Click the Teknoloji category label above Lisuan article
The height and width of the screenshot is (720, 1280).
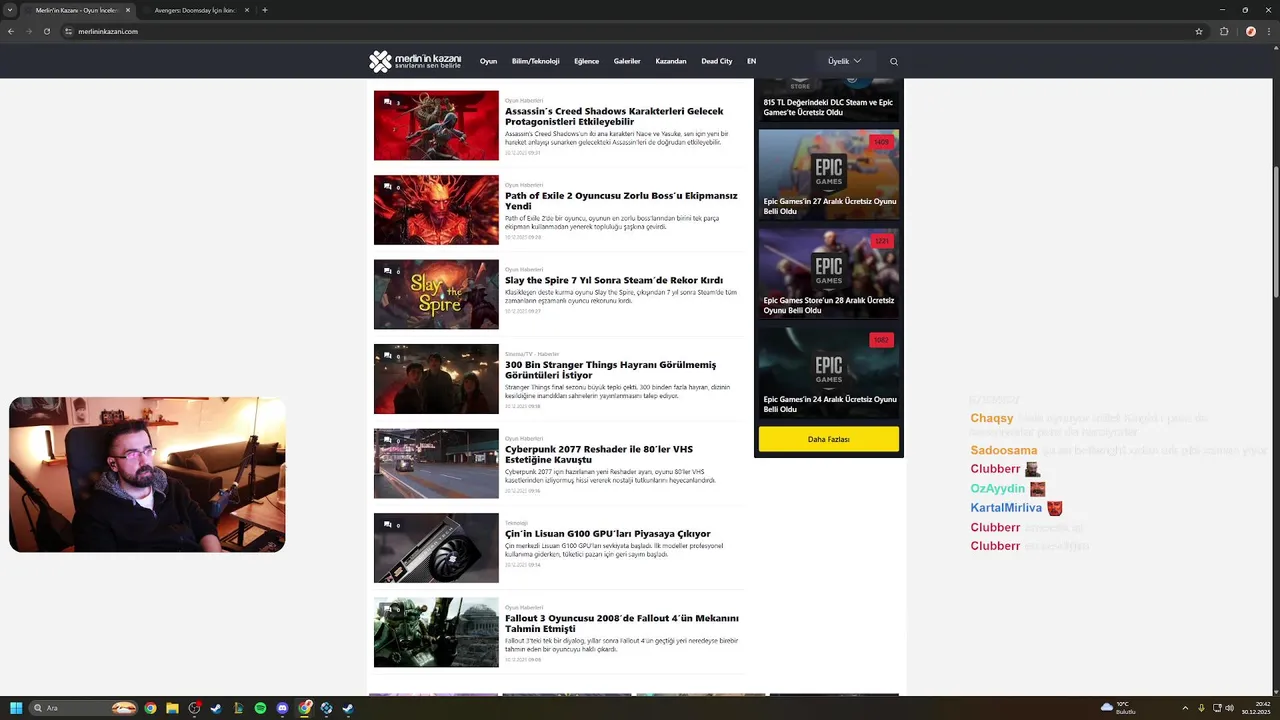tap(516, 523)
